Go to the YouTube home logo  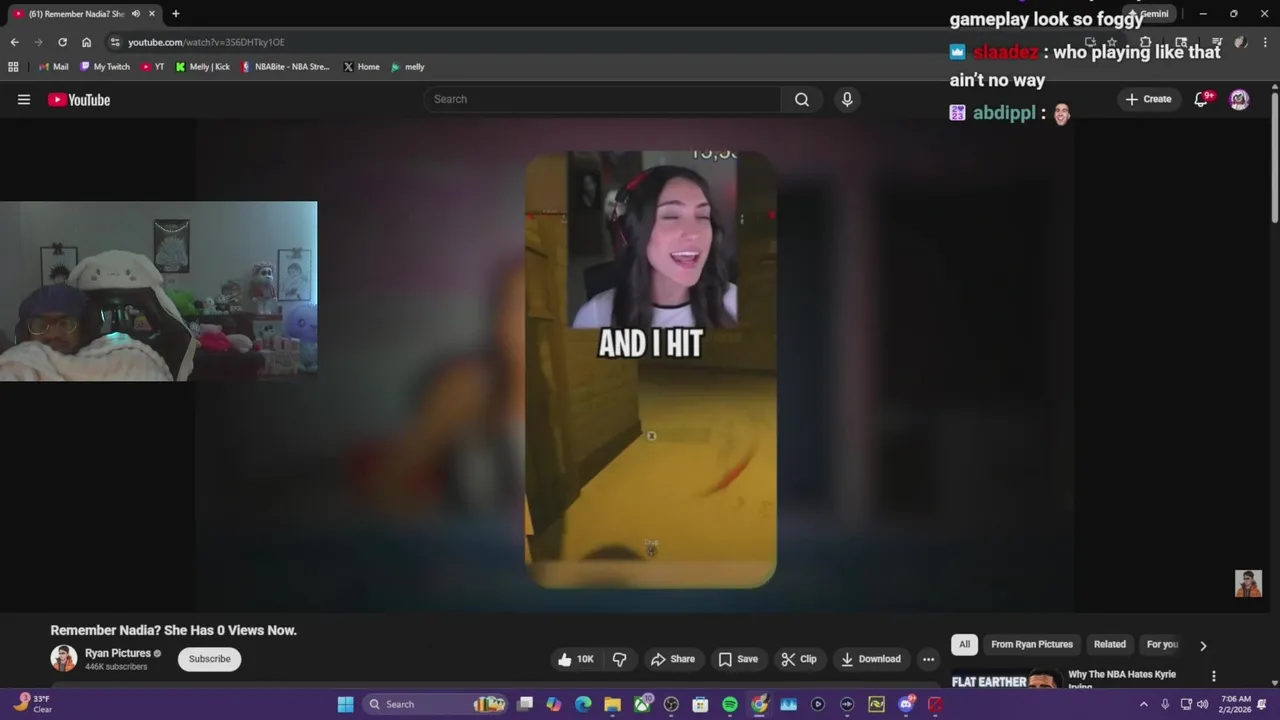79,99
